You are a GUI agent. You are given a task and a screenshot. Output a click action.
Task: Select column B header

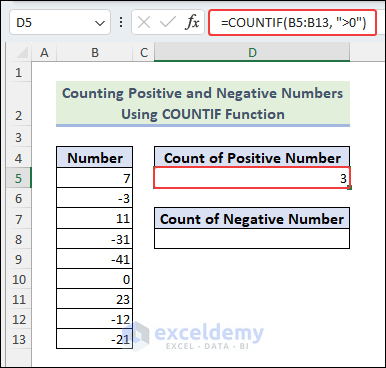click(x=95, y=53)
